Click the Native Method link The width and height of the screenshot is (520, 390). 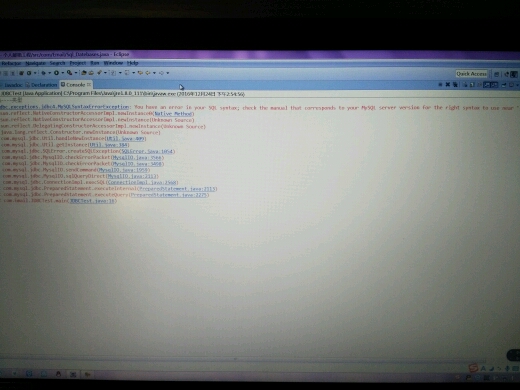(173, 114)
